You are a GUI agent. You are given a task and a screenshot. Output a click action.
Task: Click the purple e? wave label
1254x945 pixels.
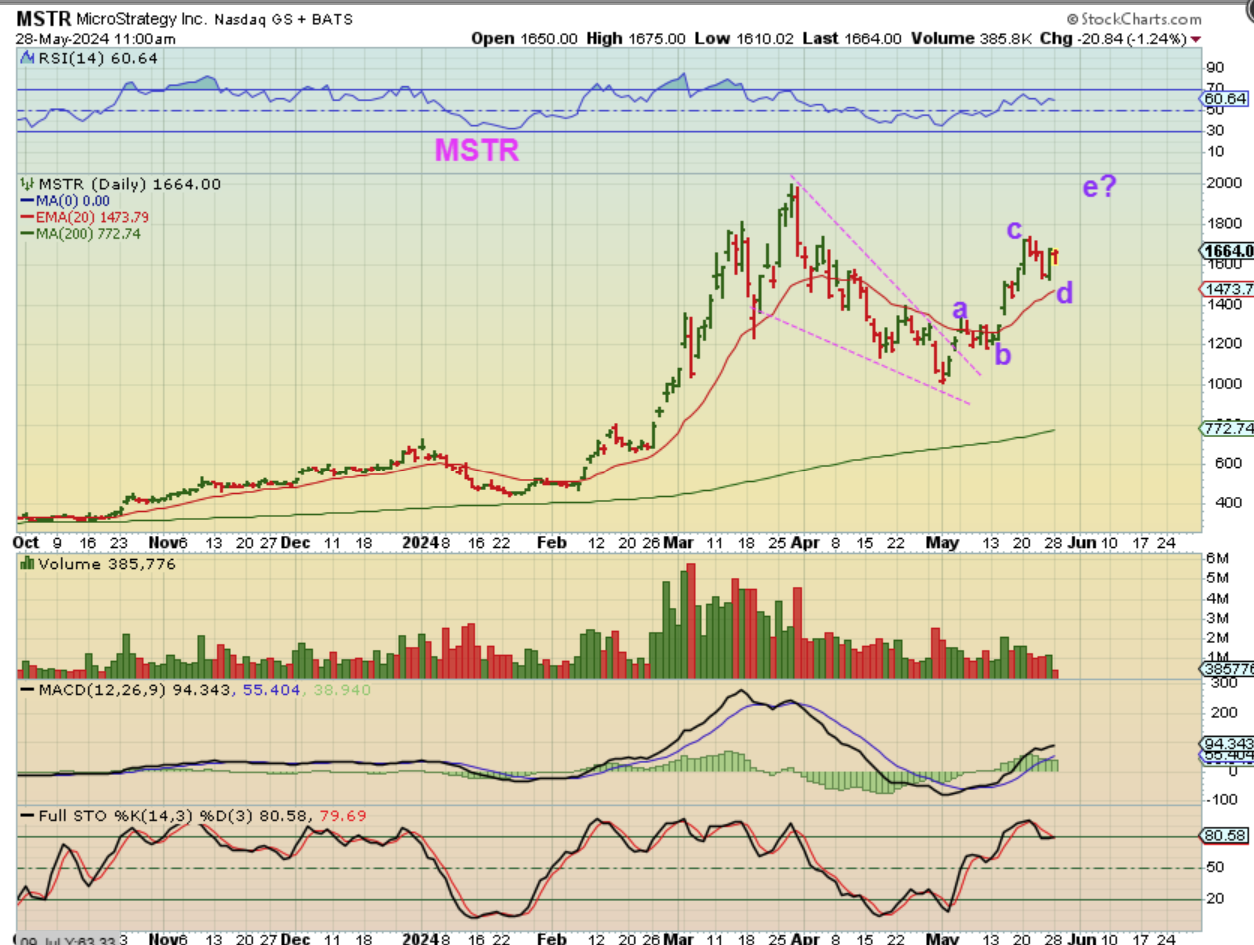coord(1099,186)
